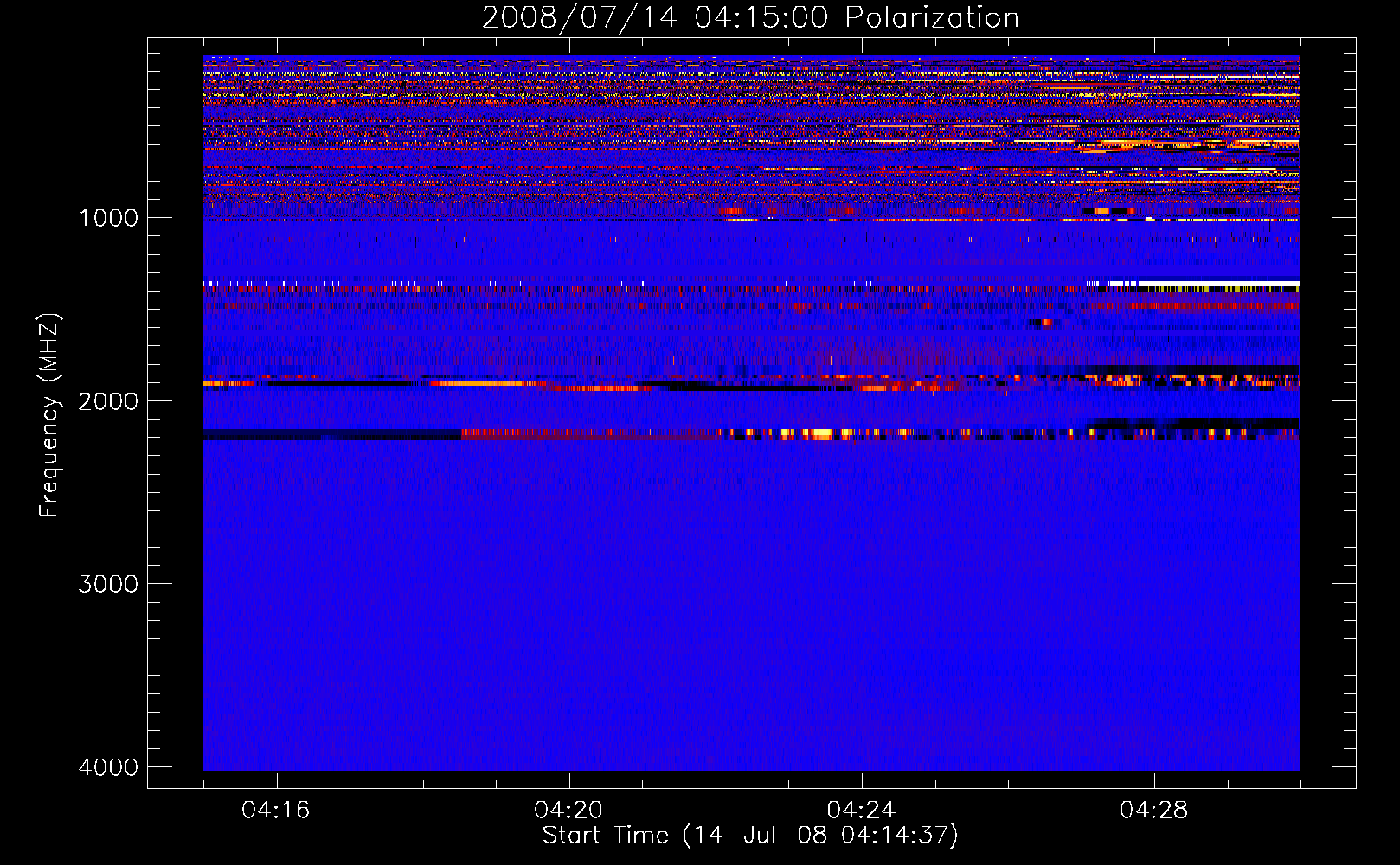Click the 04:28 time tick label
This screenshot has width=1400, height=865.
click(x=1153, y=811)
